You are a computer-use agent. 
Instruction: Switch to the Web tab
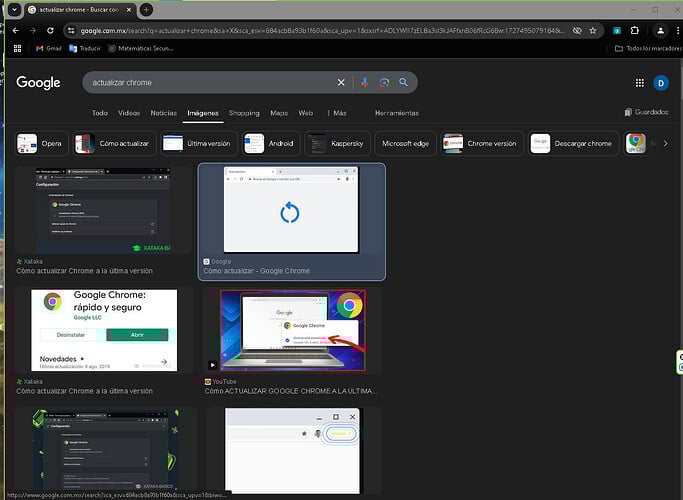[x=305, y=113]
